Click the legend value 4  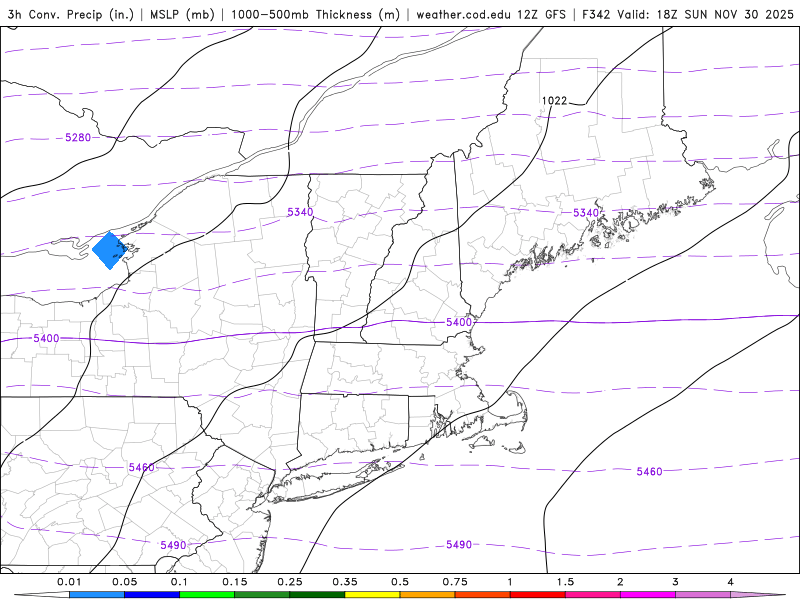tap(731, 582)
